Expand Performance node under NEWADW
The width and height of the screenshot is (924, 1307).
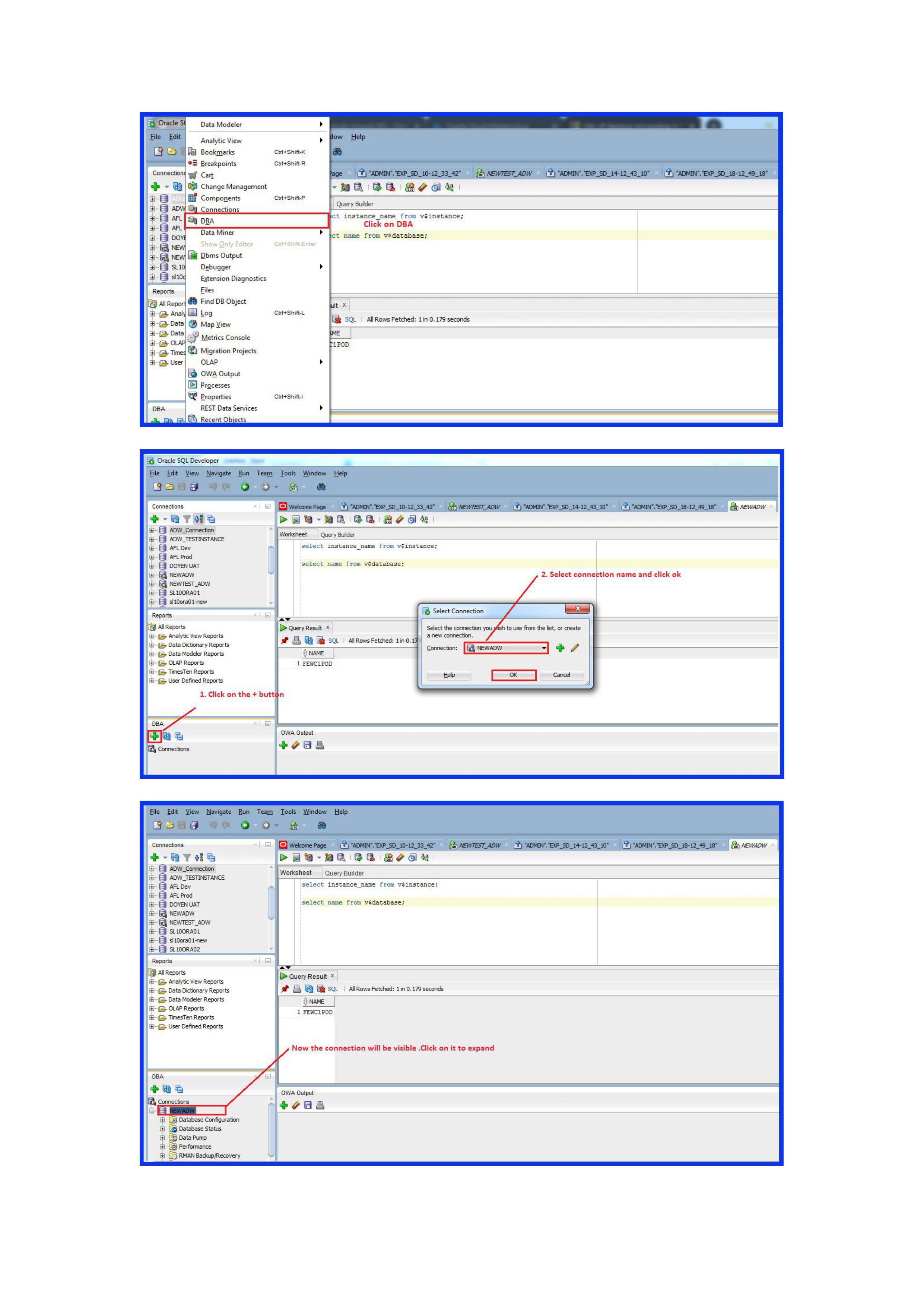point(162,1147)
